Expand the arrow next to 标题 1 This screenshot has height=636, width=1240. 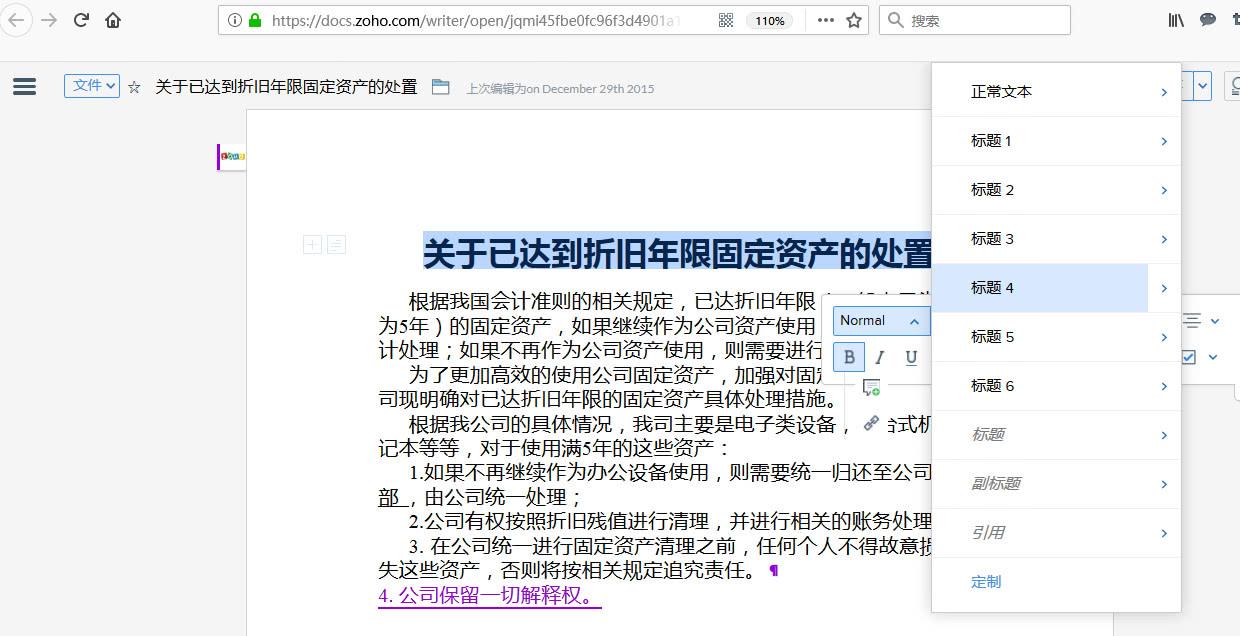1164,141
